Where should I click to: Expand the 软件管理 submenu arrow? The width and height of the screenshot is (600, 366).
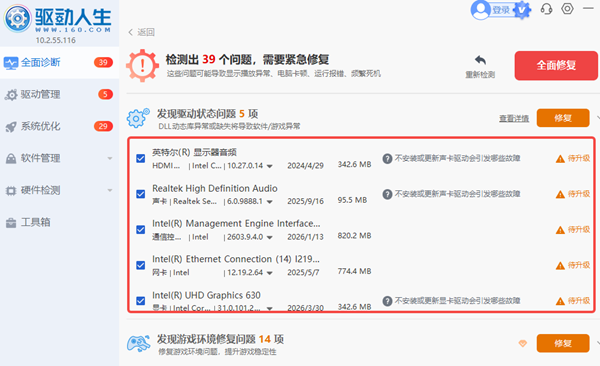click(110, 158)
